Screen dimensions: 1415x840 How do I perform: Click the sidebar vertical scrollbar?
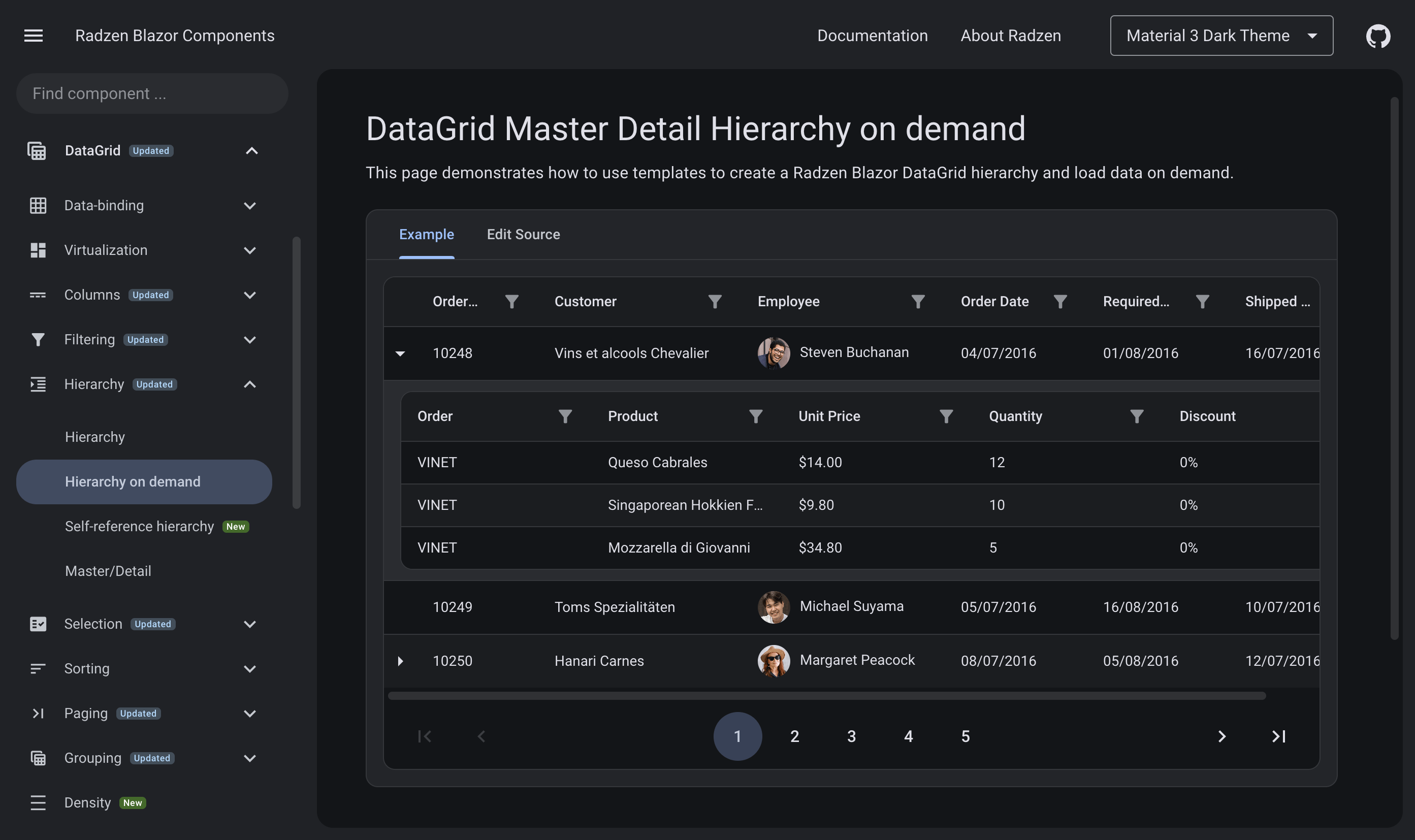(296, 372)
